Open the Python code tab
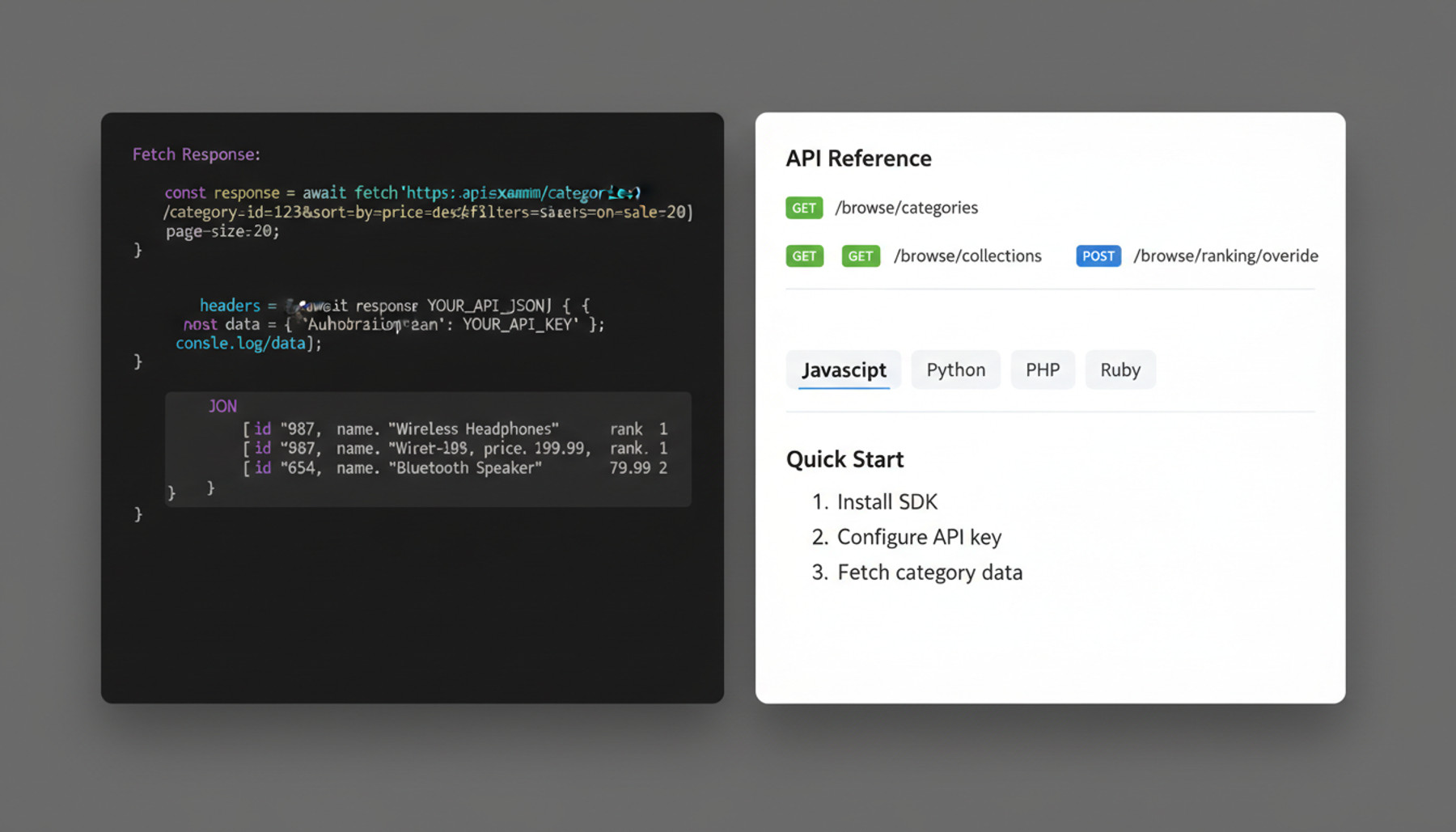The height and width of the screenshot is (832, 1456). (955, 370)
